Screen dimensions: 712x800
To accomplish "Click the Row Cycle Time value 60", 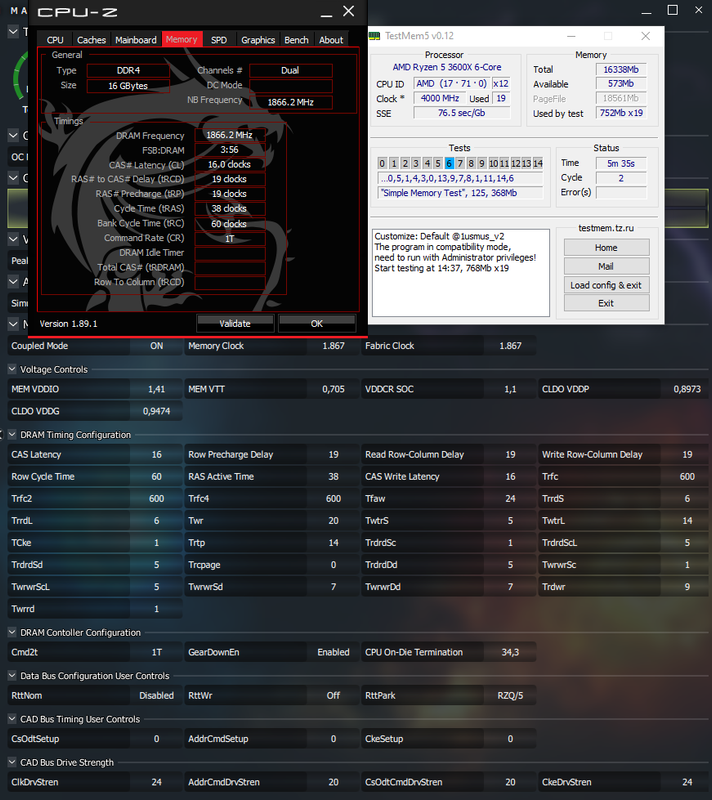I will 157,477.
